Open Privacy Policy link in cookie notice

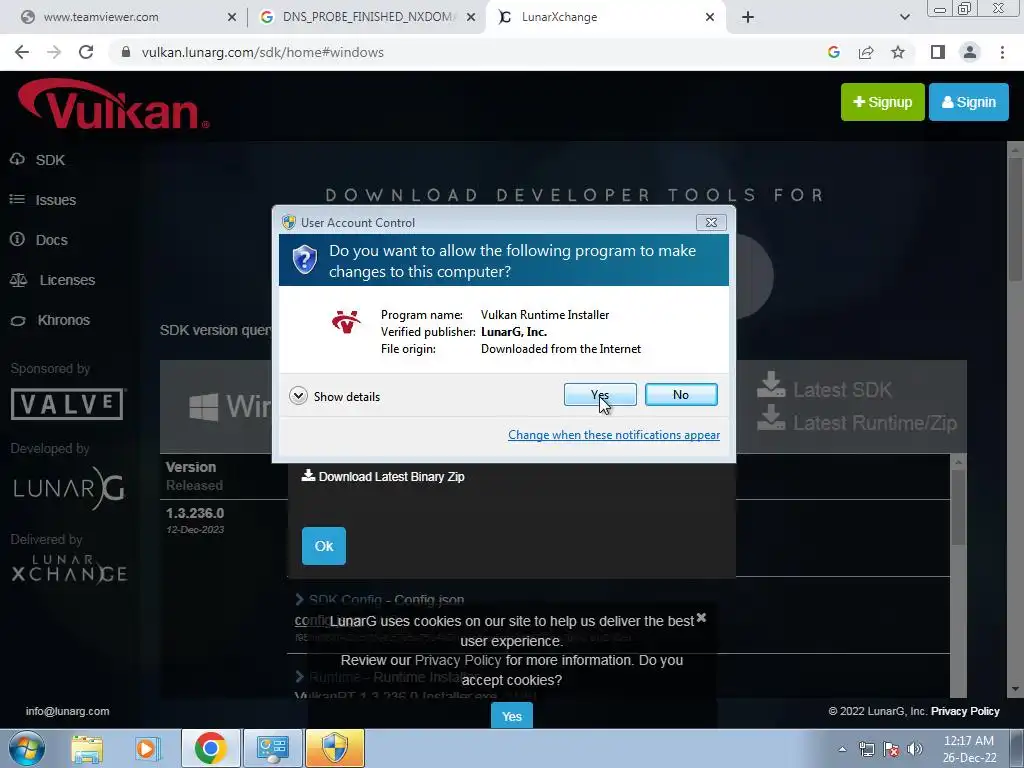(458, 660)
